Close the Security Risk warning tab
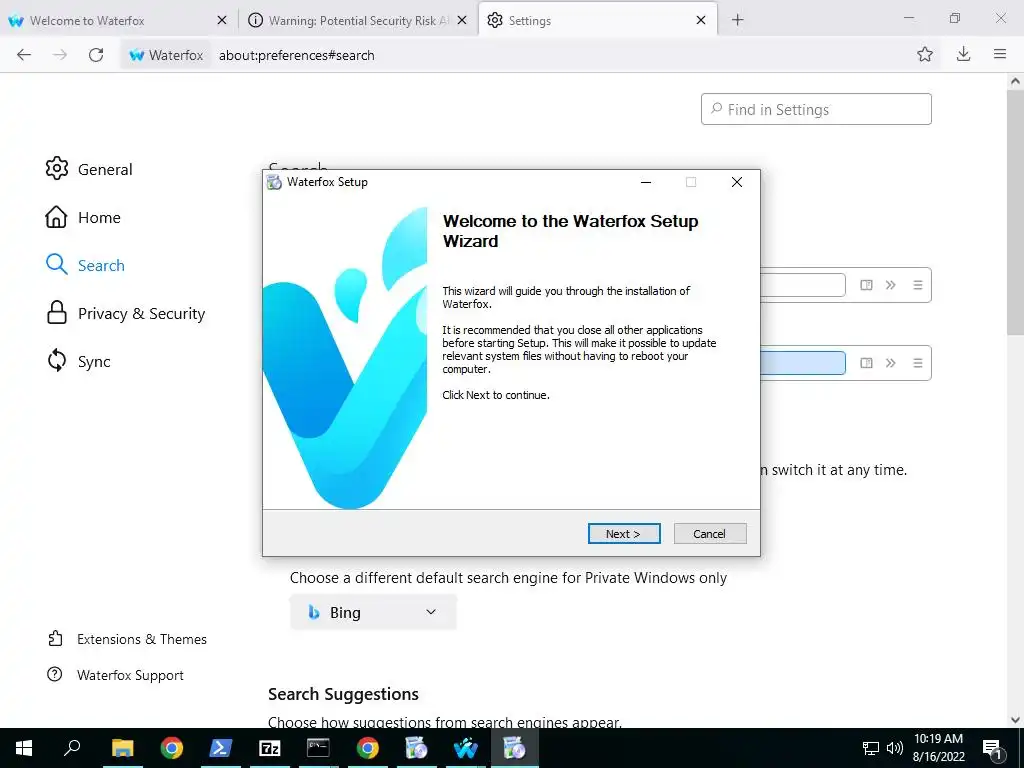The image size is (1024, 768). click(462, 20)
